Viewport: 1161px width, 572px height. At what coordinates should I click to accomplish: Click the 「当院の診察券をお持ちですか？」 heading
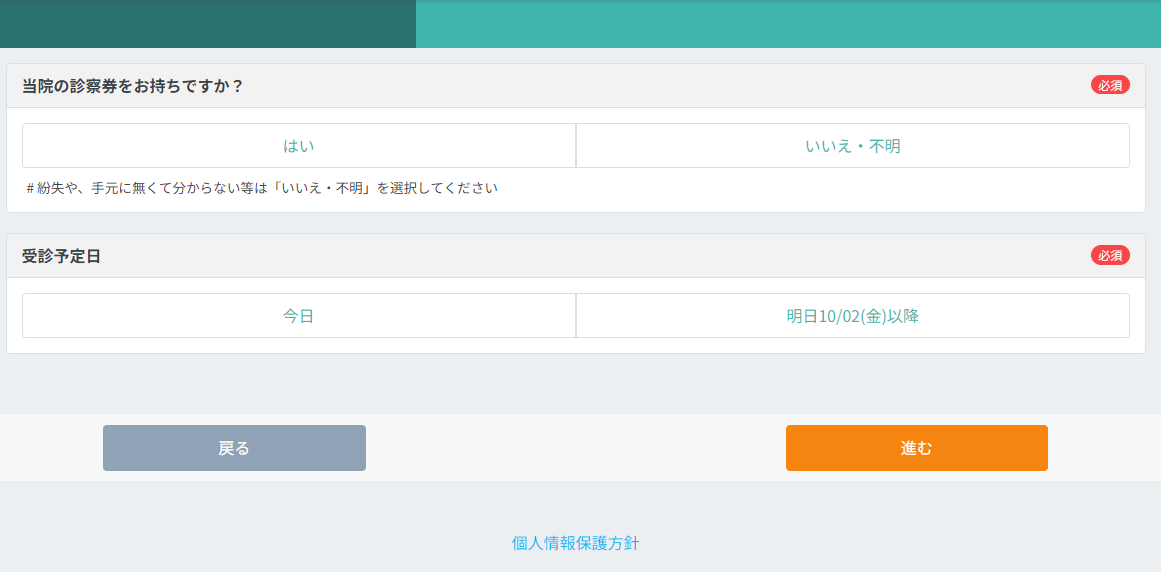pyautogui.click(x=133, y=86)
